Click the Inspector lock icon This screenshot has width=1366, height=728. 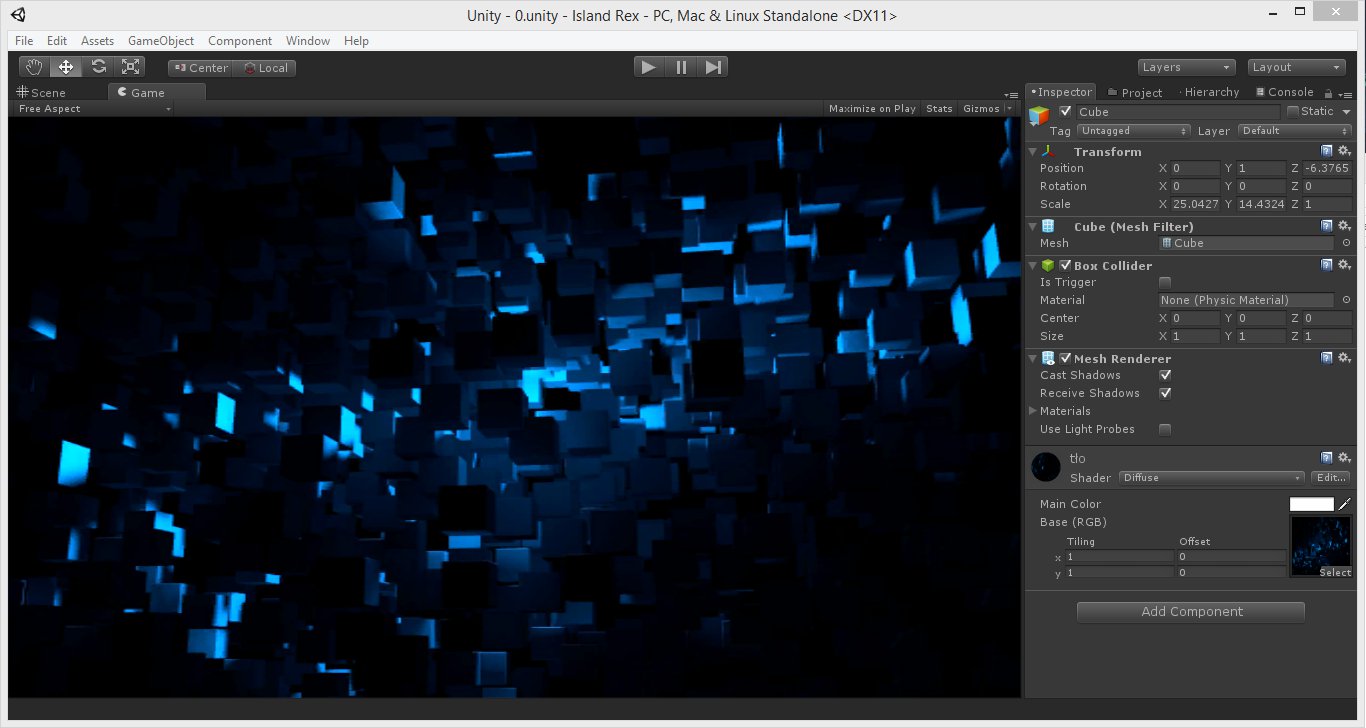(1328, 93)
